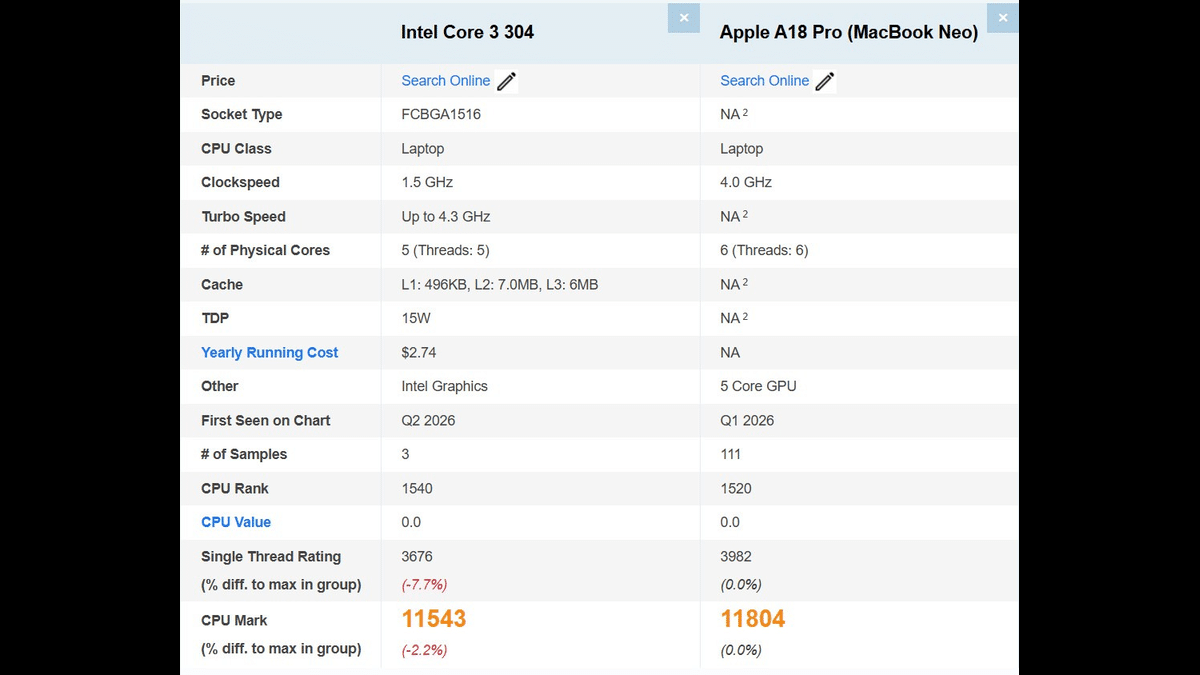
Task: Click the Single Thread Rating label
Action: (271, 557)
